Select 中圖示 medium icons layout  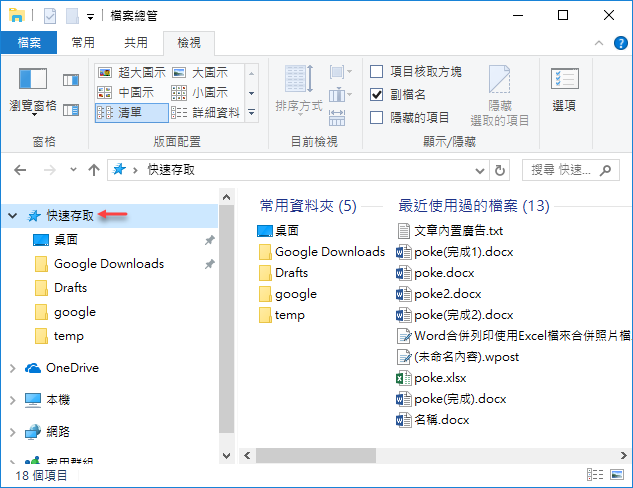point(126,92)
